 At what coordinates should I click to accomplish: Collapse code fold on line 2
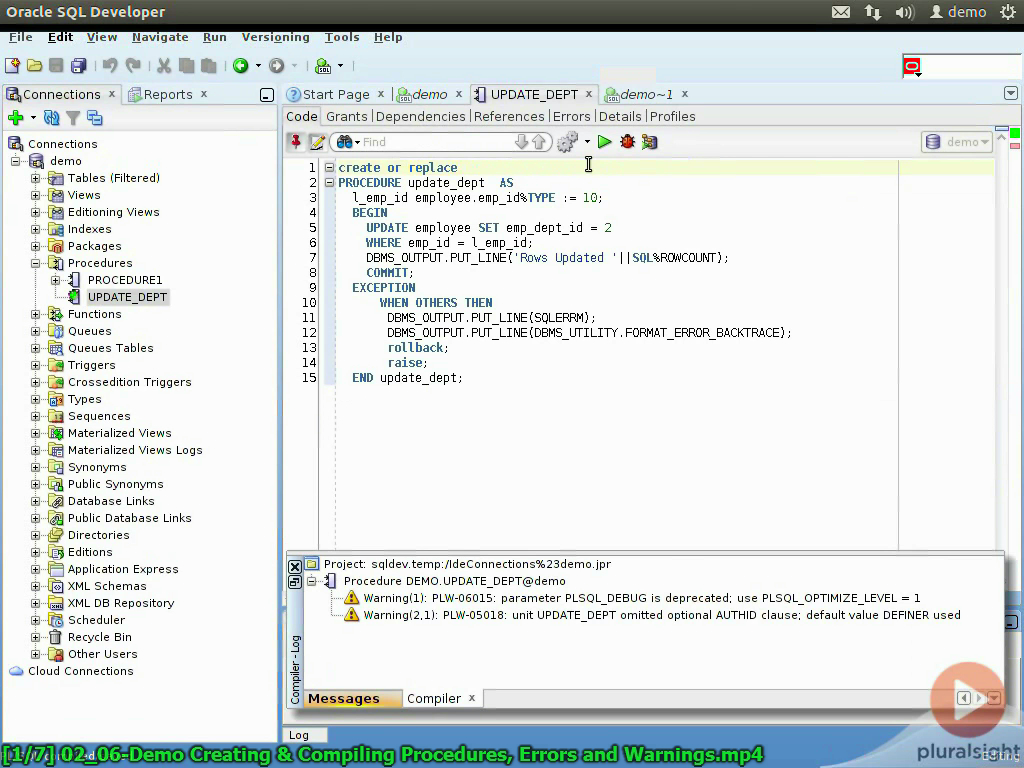[330, 183]
